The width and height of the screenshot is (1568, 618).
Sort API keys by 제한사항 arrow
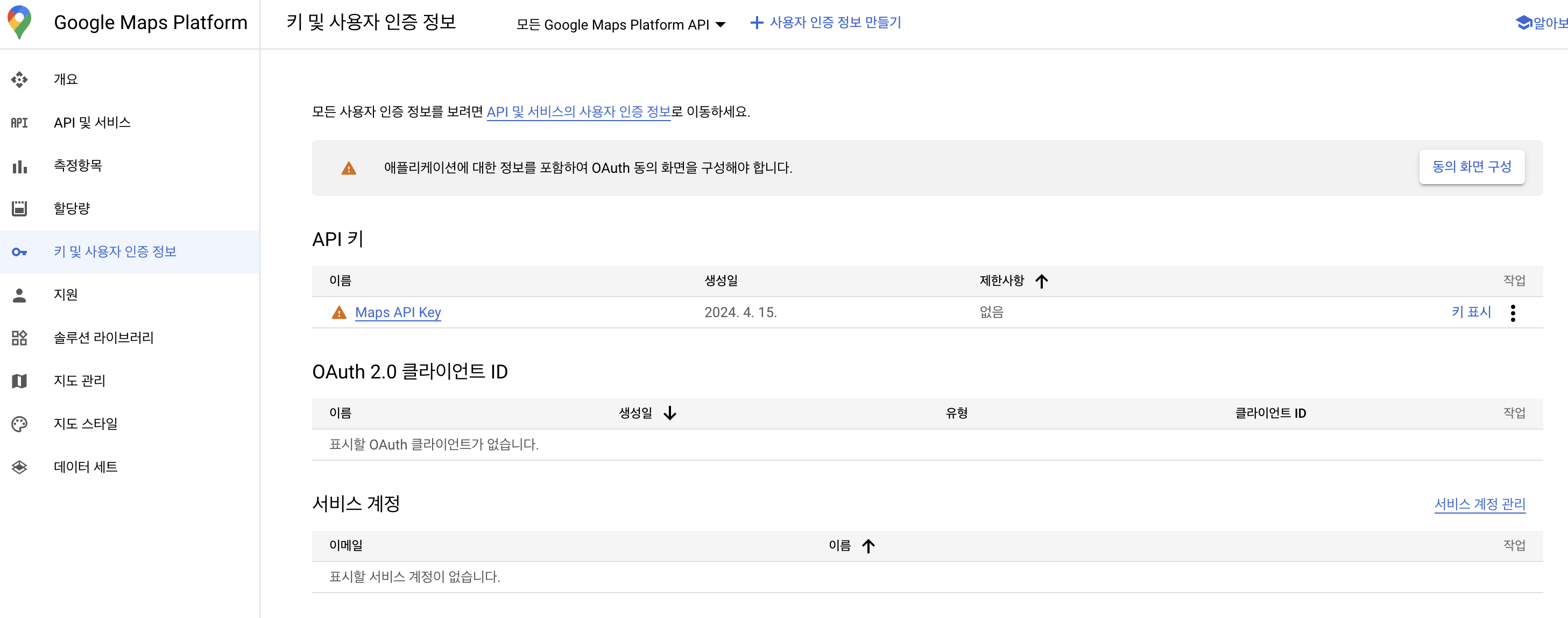pyautogui.click(x=1042, y=282)
